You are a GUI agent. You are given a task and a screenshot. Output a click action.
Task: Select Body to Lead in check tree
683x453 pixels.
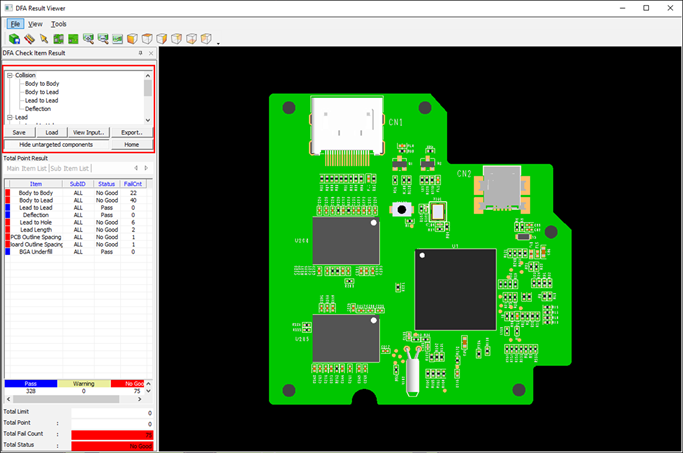coord(44,92)
